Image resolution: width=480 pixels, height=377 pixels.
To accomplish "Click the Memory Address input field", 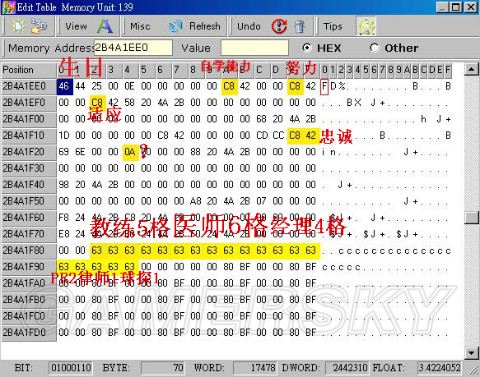I will click(x=133, y=48).
